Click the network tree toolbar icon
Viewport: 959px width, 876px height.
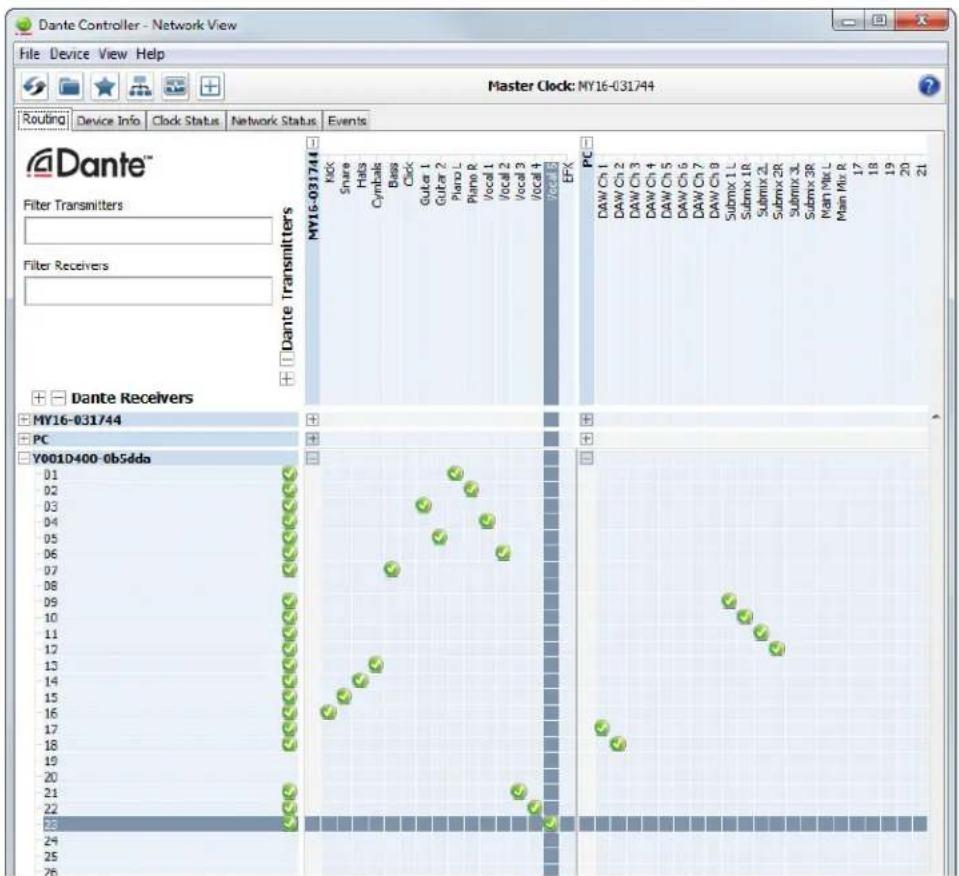tap(140, 86)
